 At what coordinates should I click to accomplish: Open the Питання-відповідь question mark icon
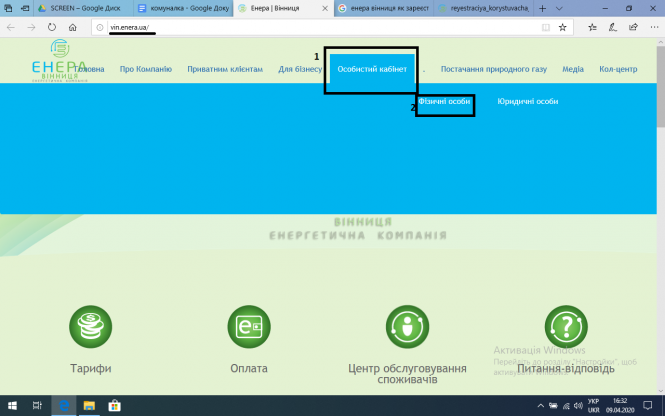566,327
